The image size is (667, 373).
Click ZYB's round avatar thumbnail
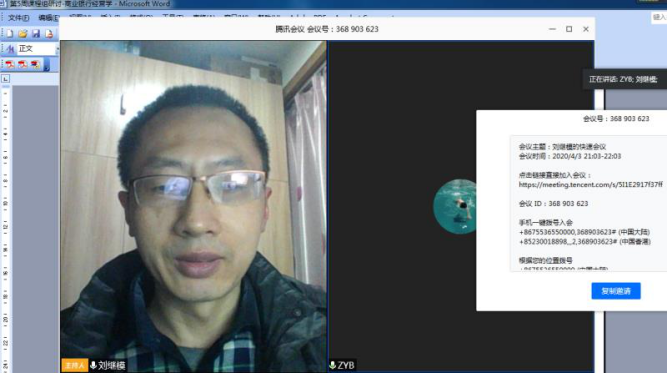tap(455, 207)
